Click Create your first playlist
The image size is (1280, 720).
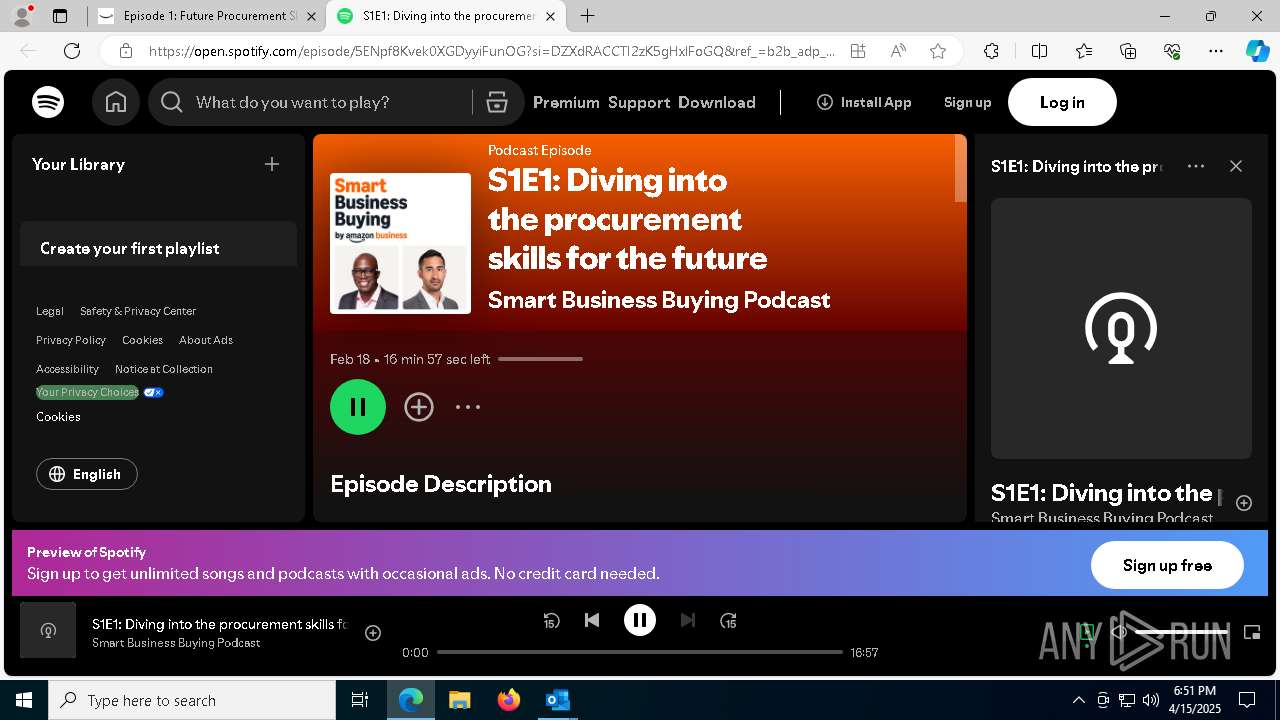(130, 248)
